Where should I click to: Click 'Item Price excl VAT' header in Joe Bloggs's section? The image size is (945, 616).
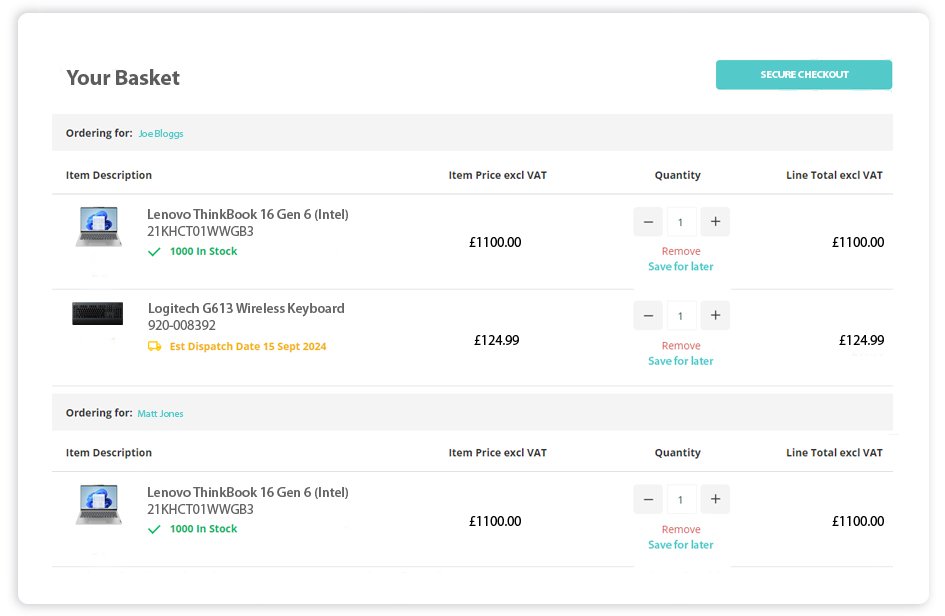pos(497,175)
